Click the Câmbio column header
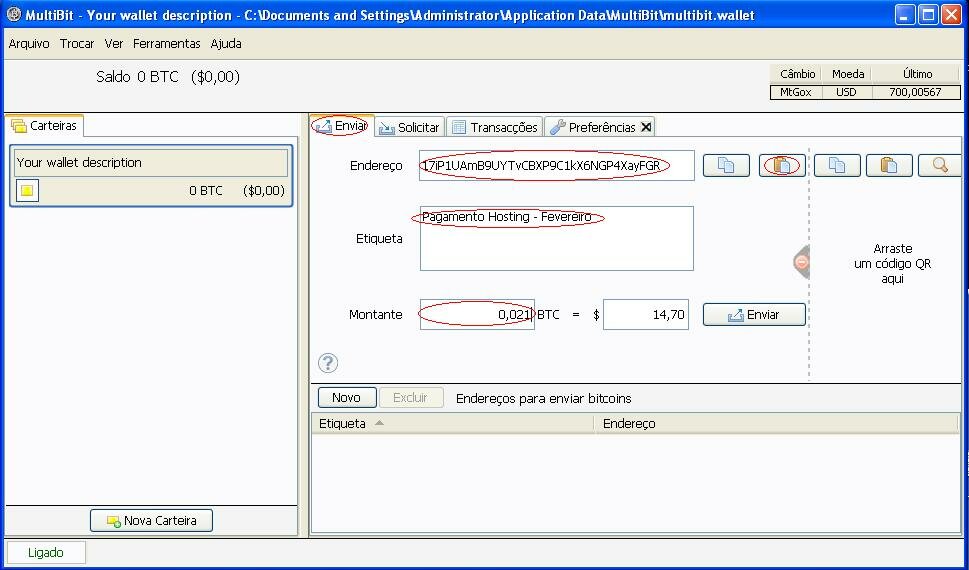This screenshot has height=570, width=969. (x=797, y=74)
